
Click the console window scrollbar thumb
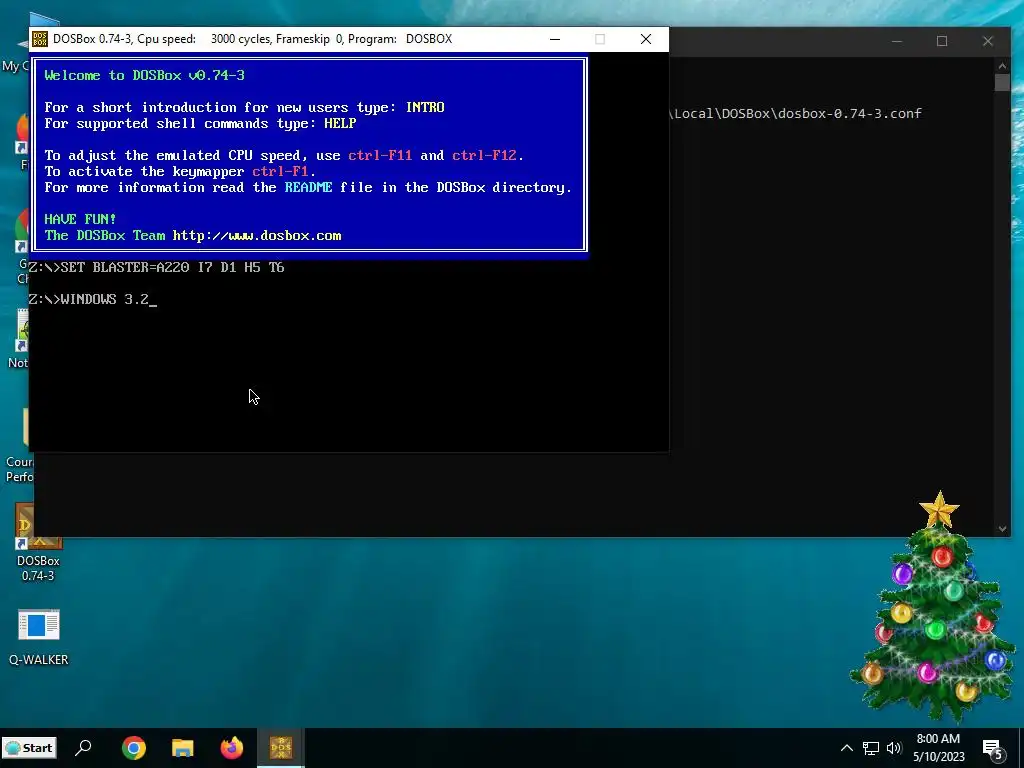coord(1002,82)
